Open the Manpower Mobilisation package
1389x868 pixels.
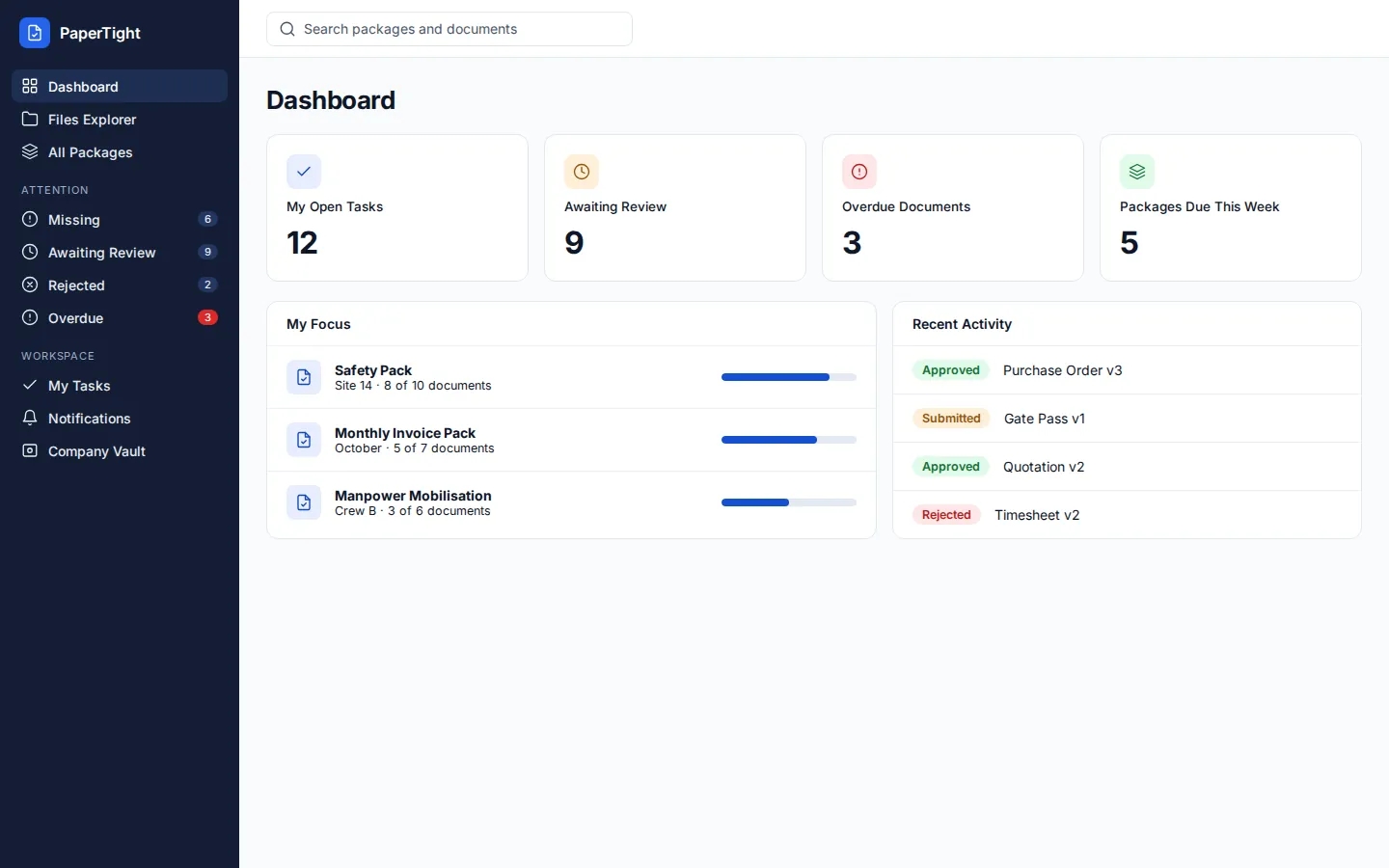tap(571, 502)
